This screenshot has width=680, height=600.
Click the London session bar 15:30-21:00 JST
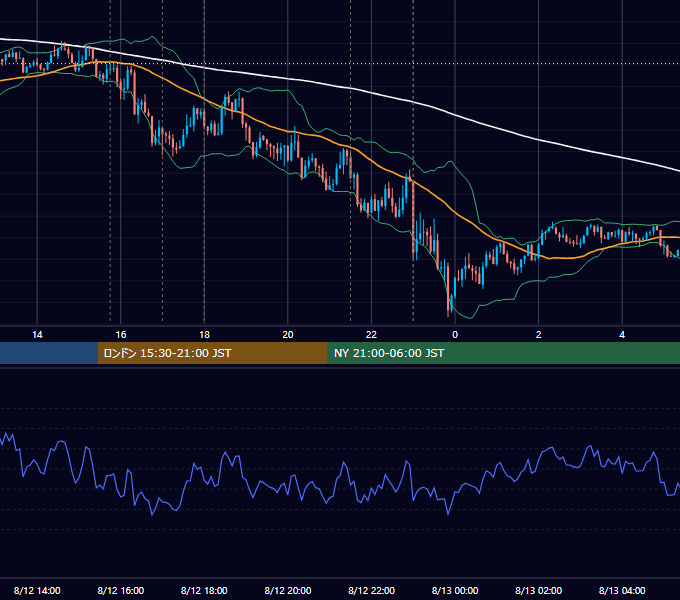pyautogui.click(x=212, y=353)
